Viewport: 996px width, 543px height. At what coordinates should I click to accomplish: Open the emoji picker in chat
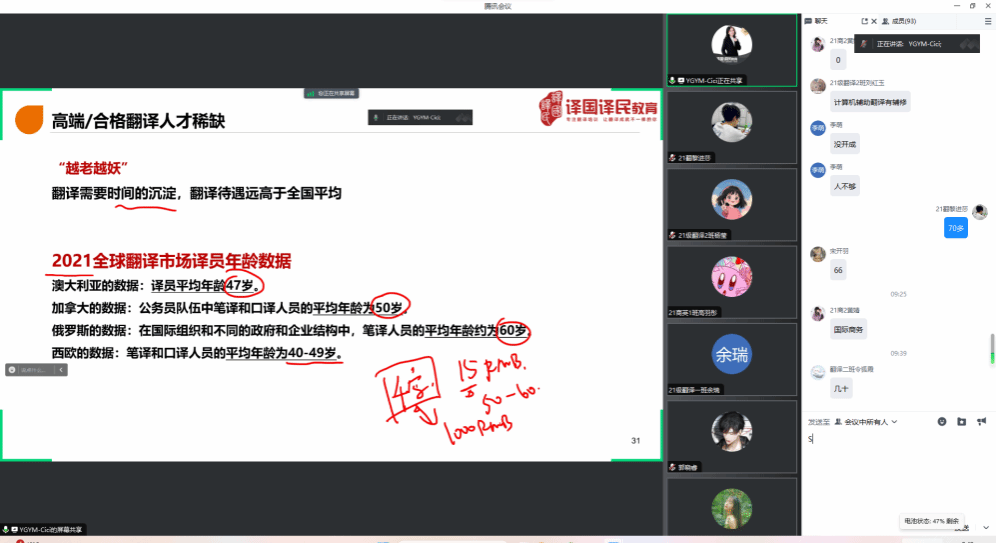(941, 421)
